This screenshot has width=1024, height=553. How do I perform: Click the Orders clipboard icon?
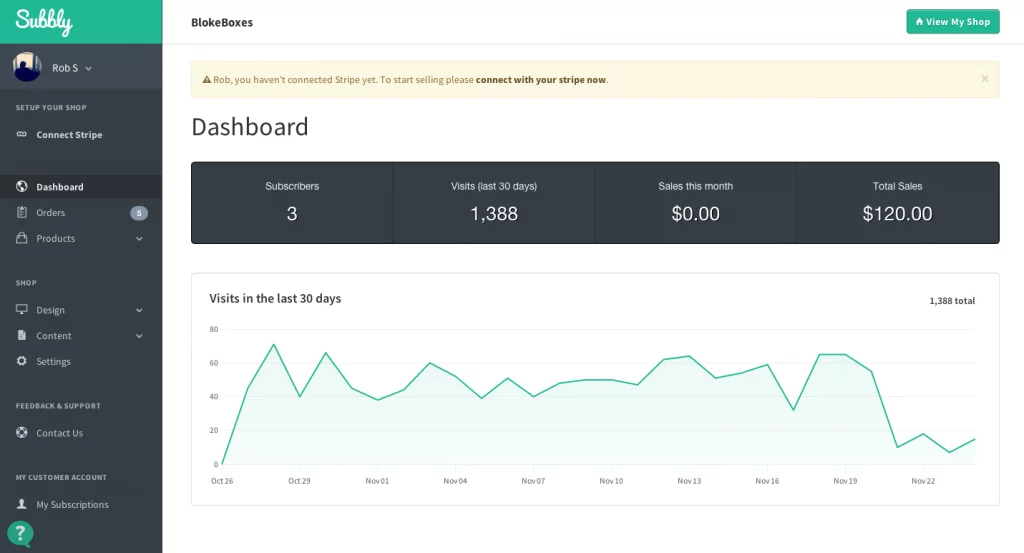point(22,213)
